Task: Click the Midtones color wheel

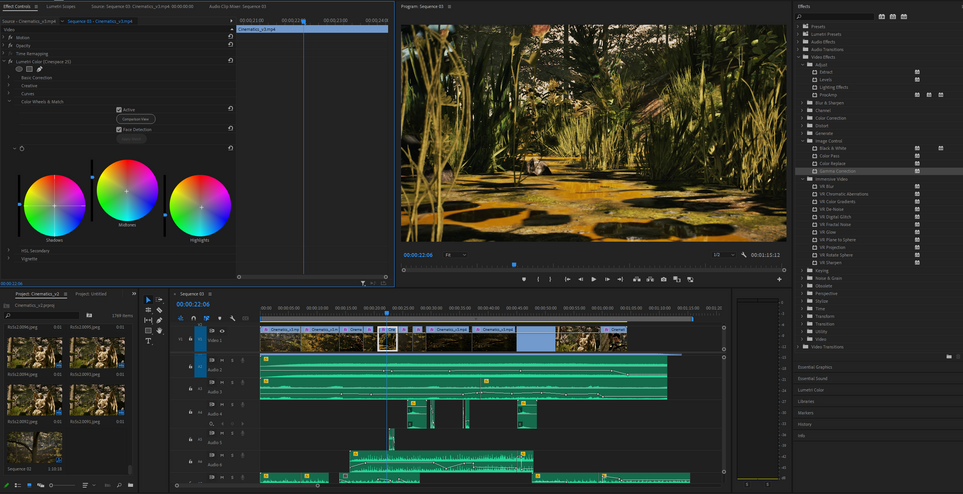Action: [127, 190]
